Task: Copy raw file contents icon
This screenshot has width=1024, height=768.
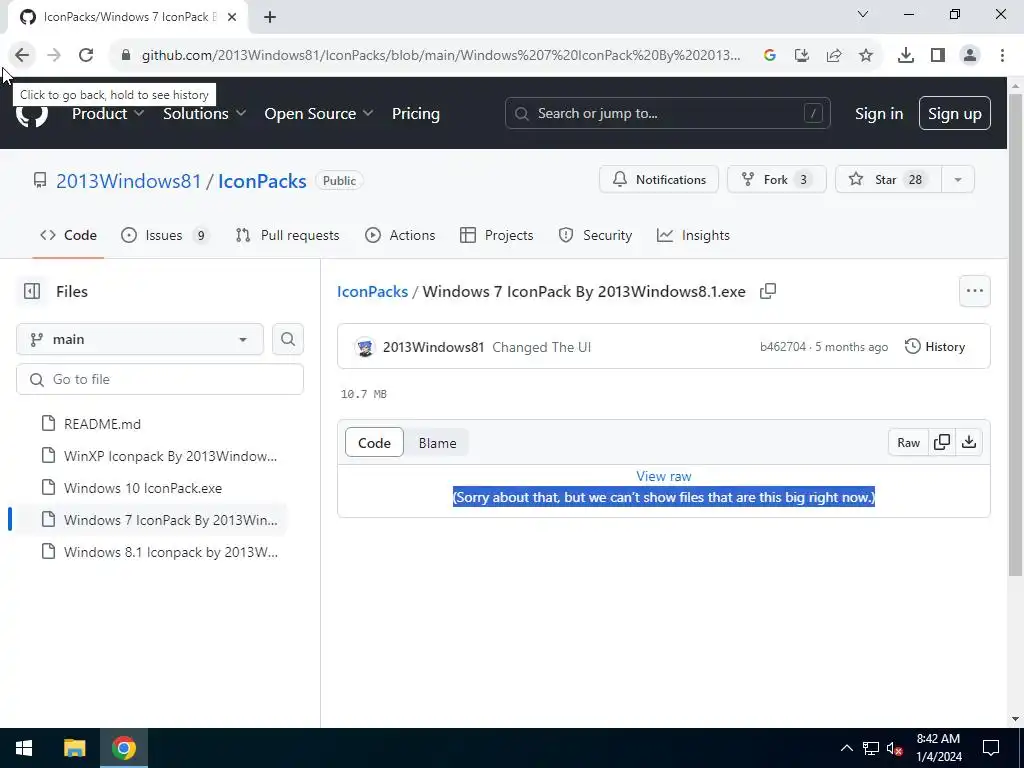Action: point(942,443)
